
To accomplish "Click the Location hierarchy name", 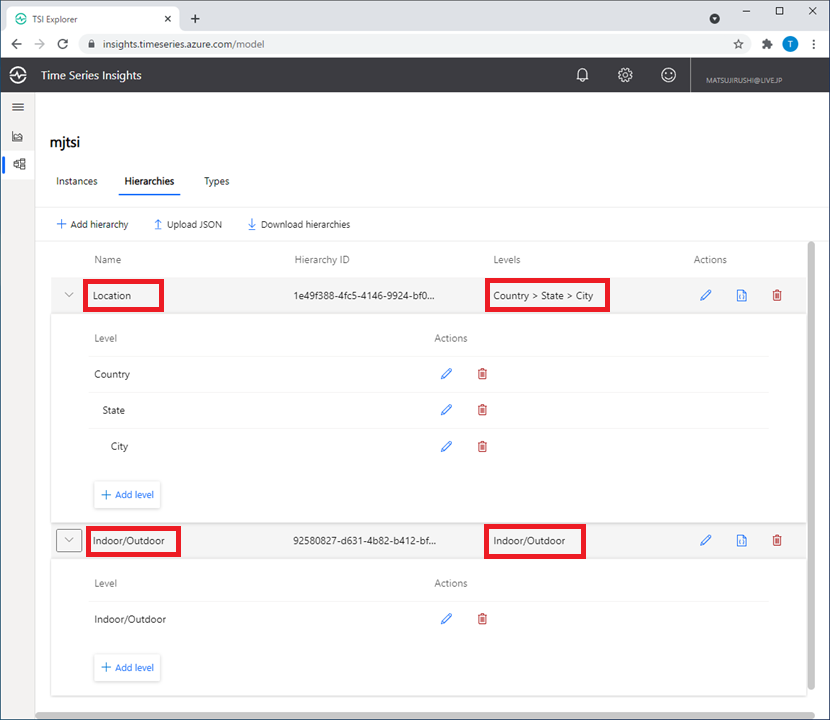I will [112, 295].
